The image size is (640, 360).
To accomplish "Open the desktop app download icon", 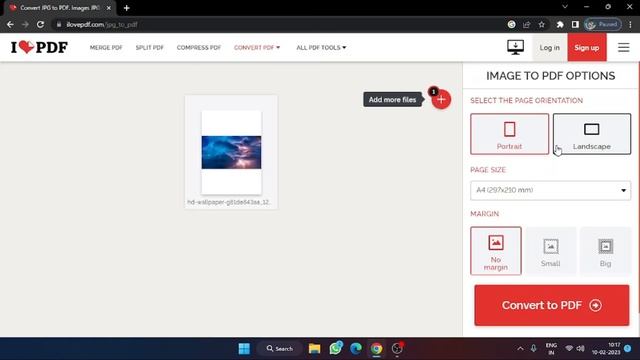I will coord(516,47).
